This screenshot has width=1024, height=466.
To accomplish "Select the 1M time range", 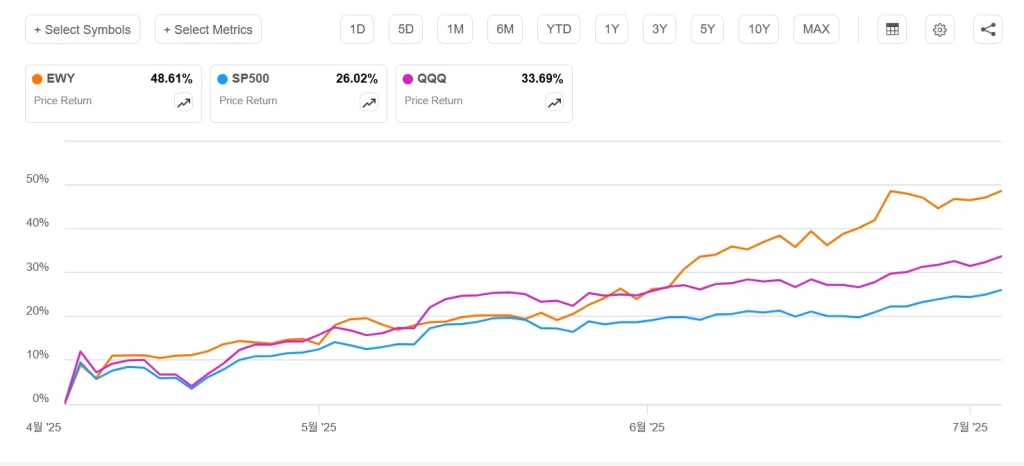I will pos(455,29).
